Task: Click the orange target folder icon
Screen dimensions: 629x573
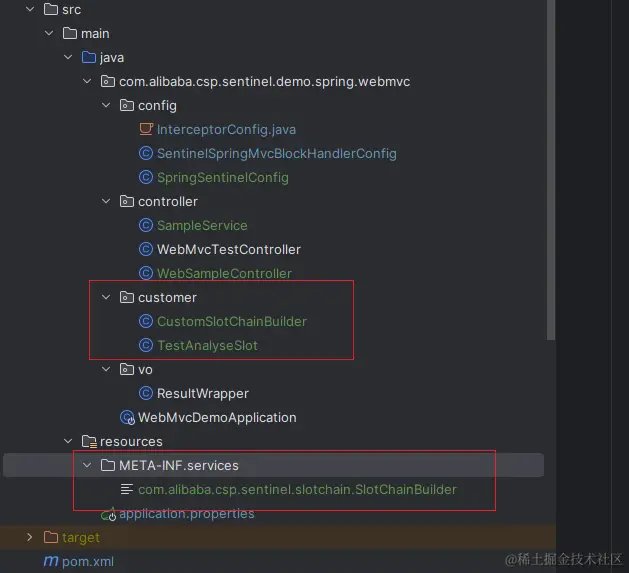Action: coord(51,537)
